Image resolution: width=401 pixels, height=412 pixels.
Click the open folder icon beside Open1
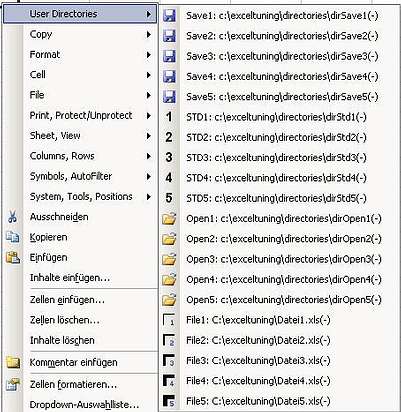(169, 219)
